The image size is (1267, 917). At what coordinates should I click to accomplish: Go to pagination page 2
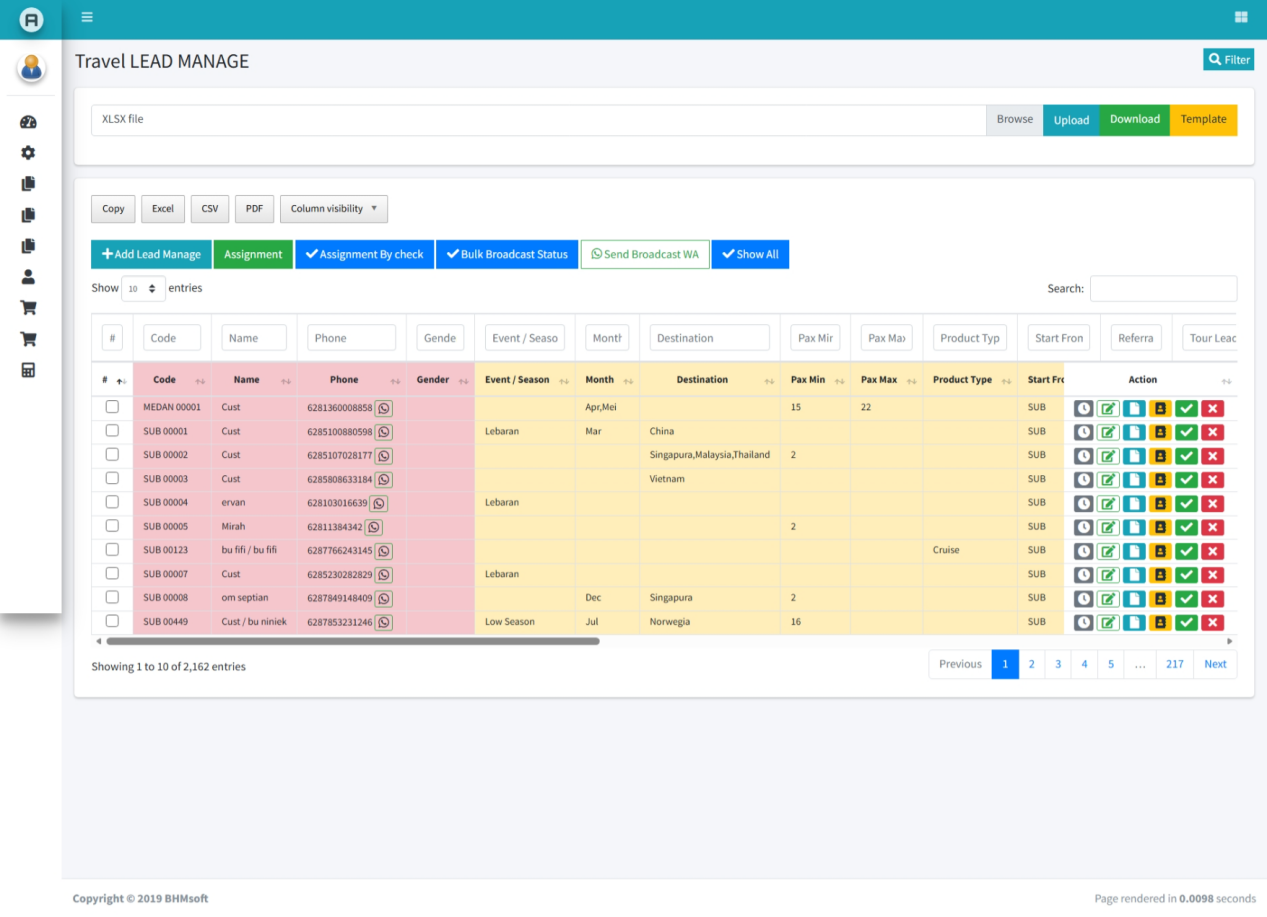click(1032, 664)
